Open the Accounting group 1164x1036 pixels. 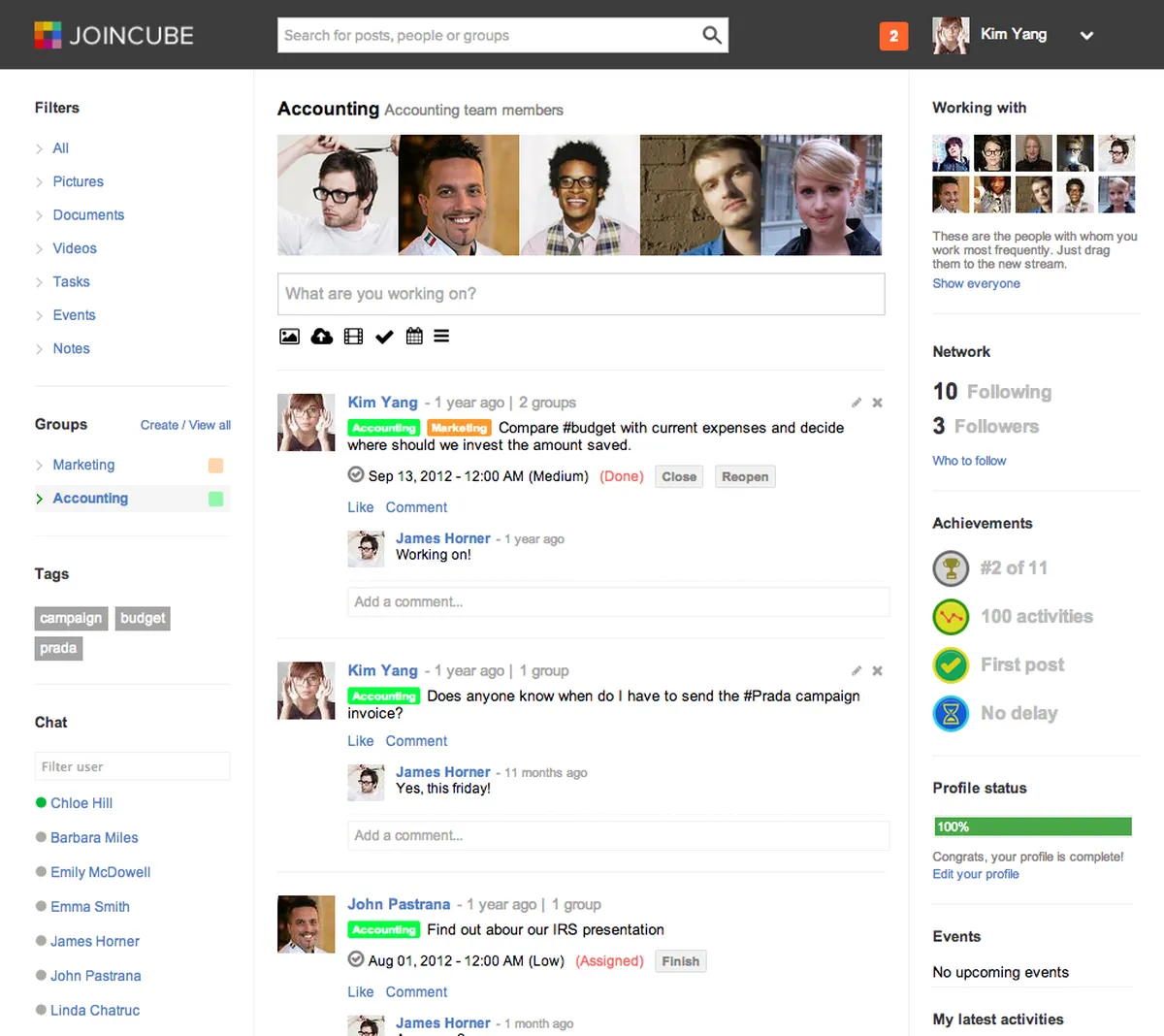tap(90, 499)
